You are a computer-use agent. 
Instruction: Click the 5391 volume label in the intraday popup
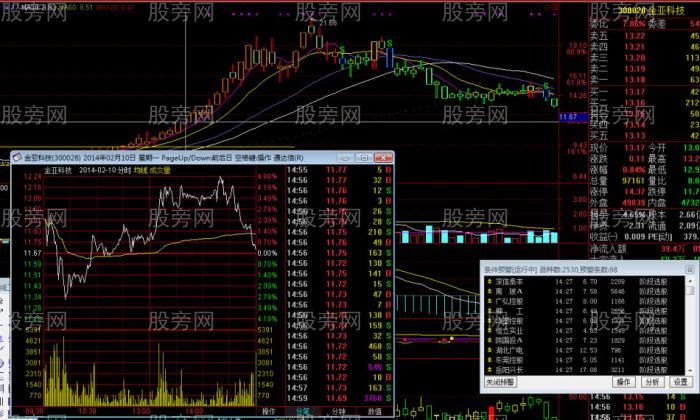point(33,330)
